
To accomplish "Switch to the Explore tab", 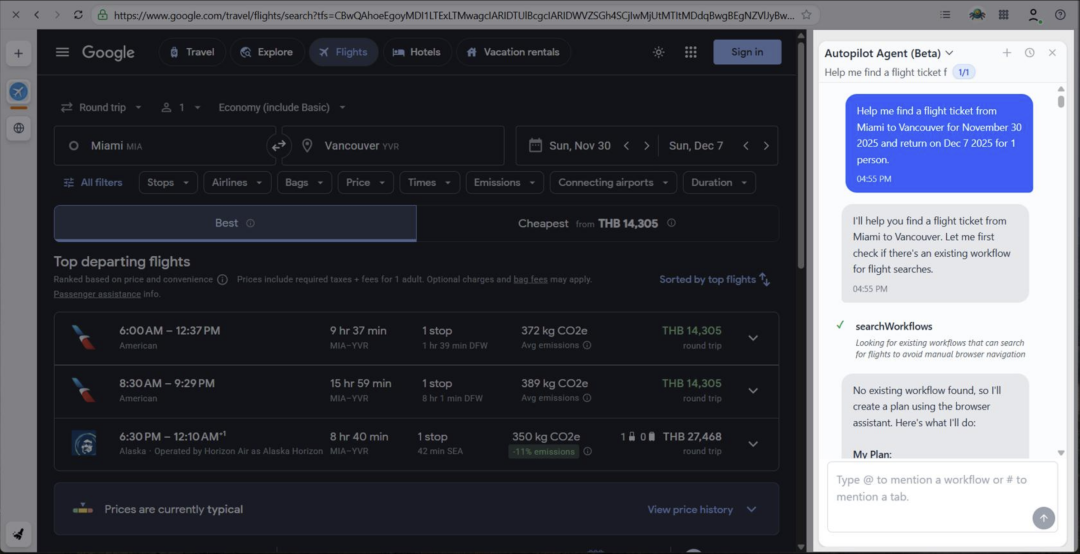I will pos(267,52).
